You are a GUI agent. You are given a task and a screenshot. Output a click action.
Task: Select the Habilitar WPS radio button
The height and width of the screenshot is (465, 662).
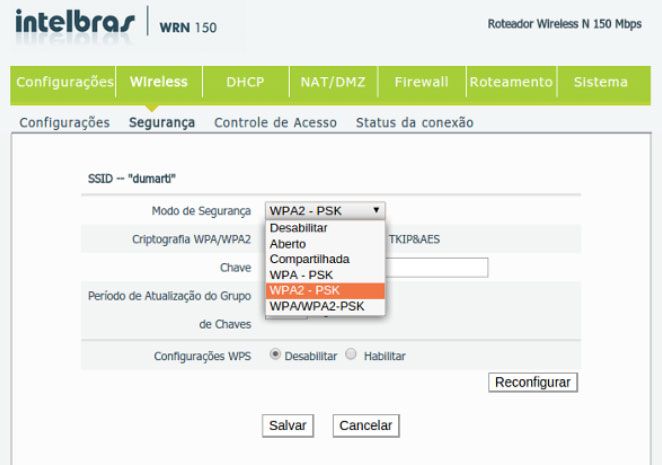tap(351, 356)
